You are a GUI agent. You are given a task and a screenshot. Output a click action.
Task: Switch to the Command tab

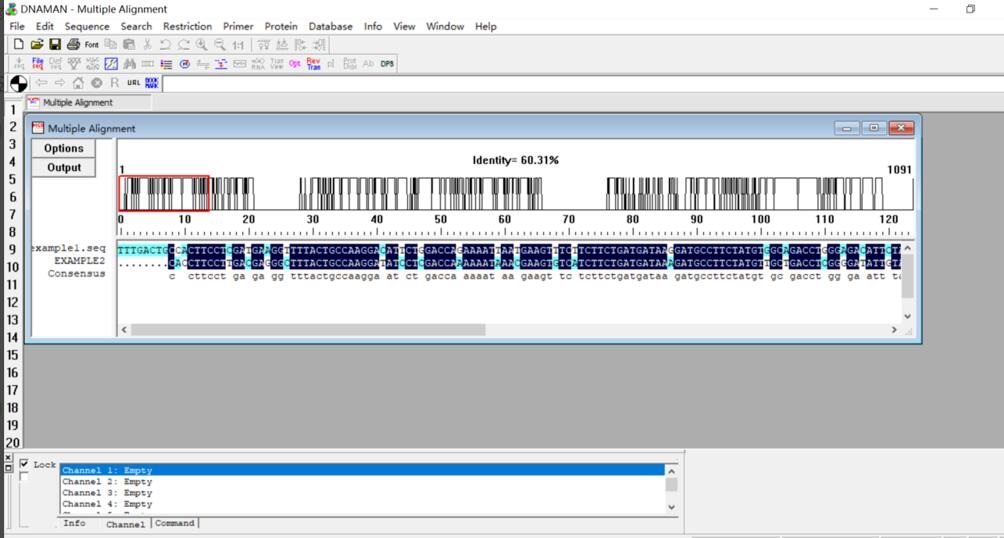[175, 523]
